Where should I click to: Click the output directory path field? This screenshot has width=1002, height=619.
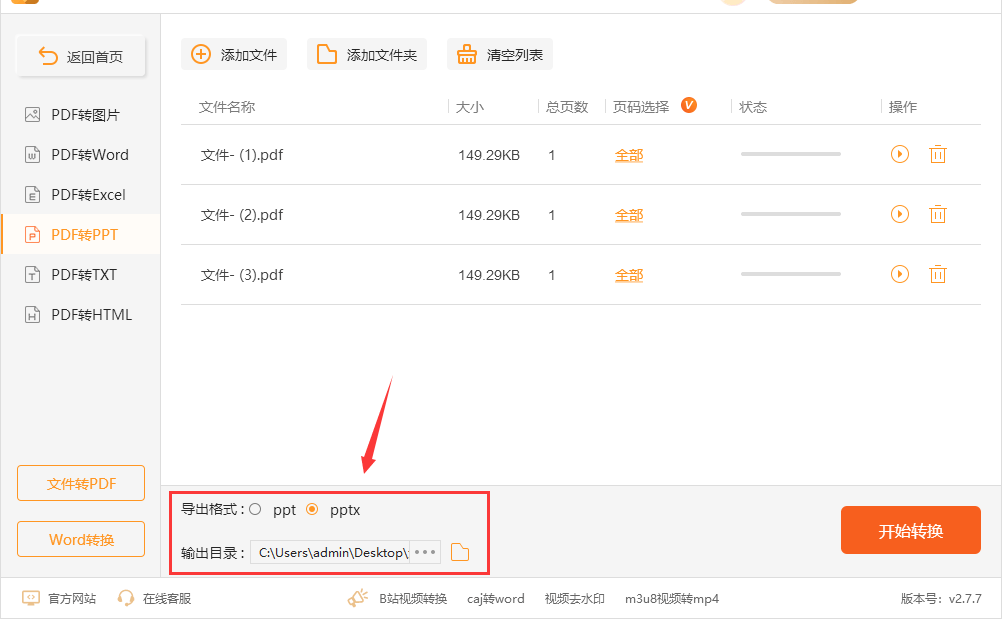coord(330,552)
